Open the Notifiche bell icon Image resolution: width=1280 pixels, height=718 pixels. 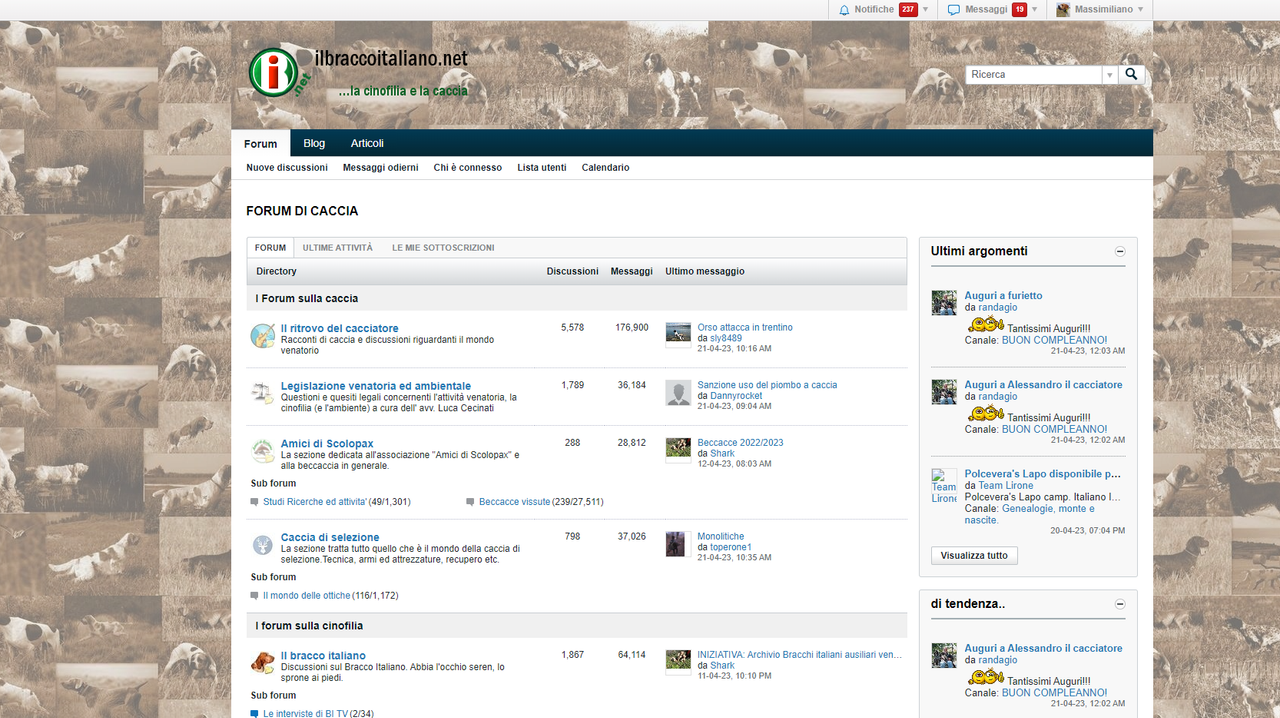click(844, 10)
